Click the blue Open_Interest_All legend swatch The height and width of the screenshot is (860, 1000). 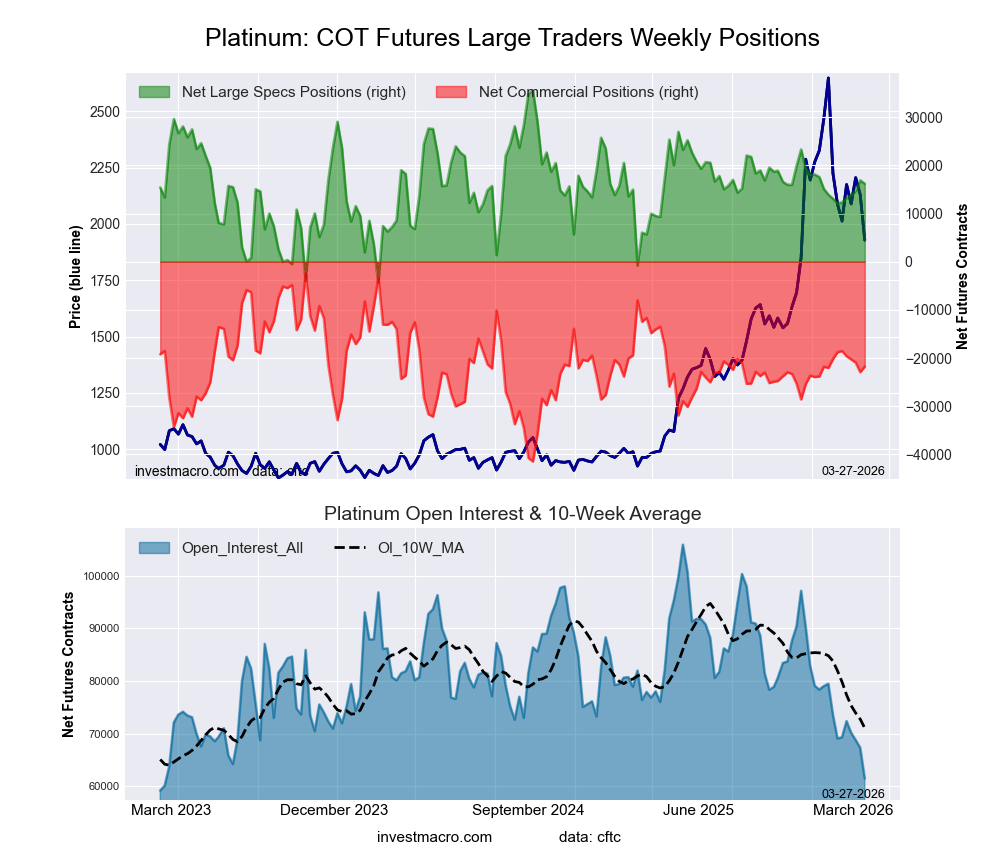[x=155, y=548]
